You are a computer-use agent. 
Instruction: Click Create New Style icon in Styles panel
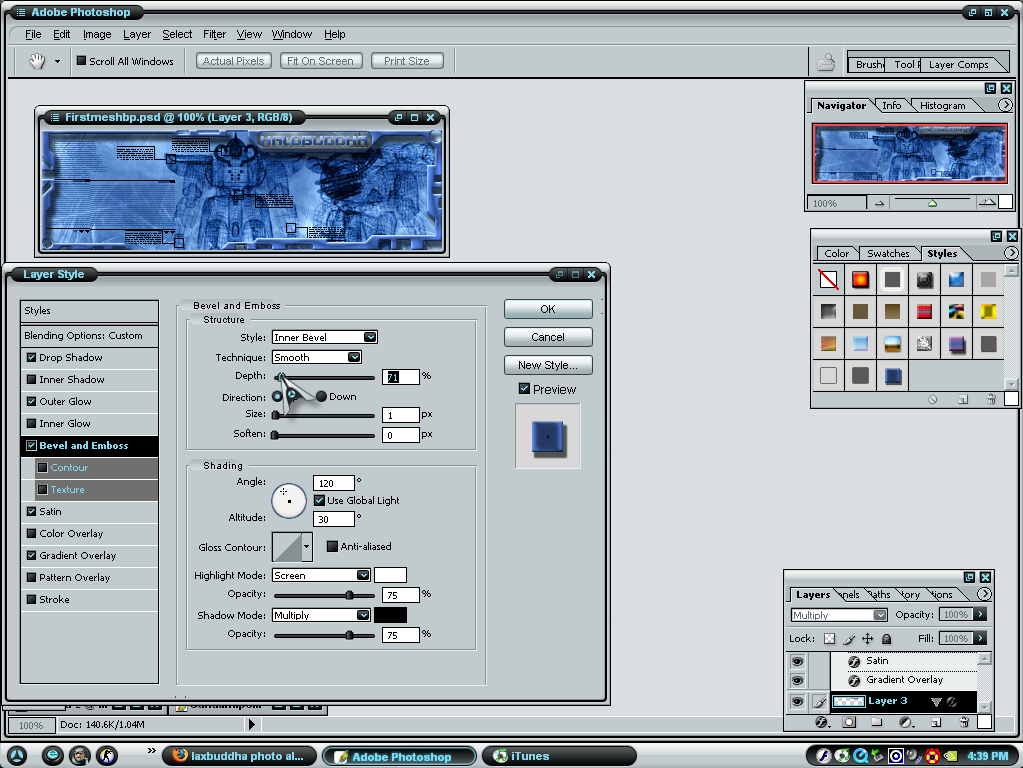(963, 399)
